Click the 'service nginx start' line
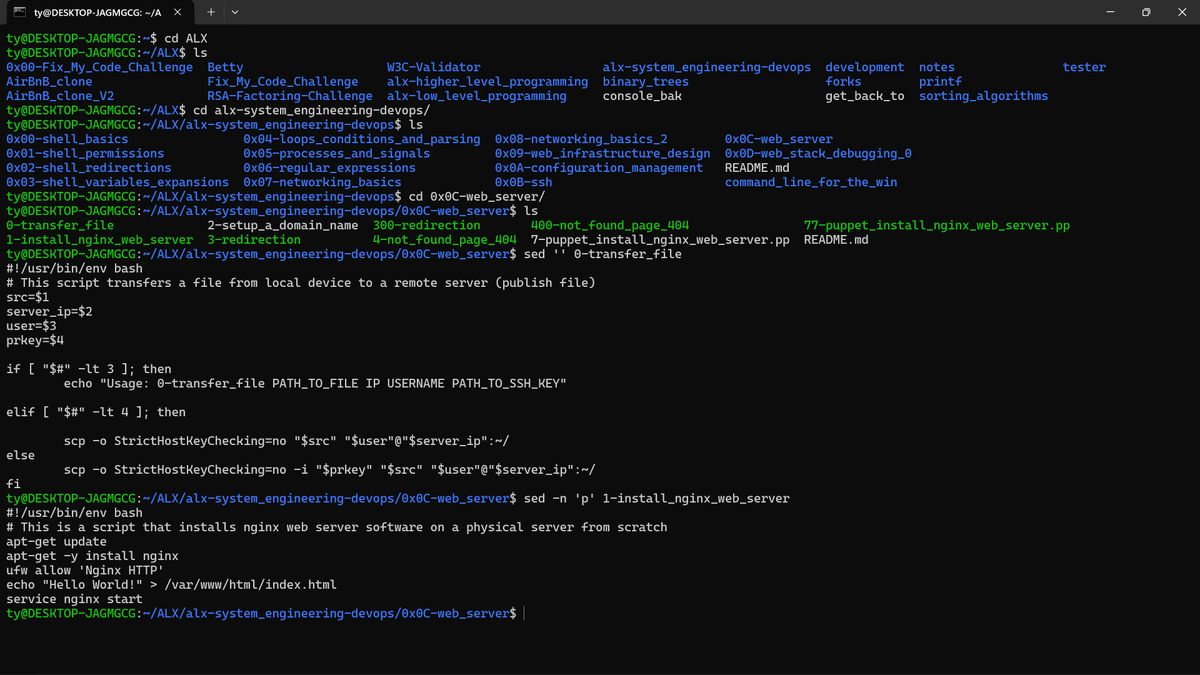Screen dimensions: 1200x675 [74, 600]
